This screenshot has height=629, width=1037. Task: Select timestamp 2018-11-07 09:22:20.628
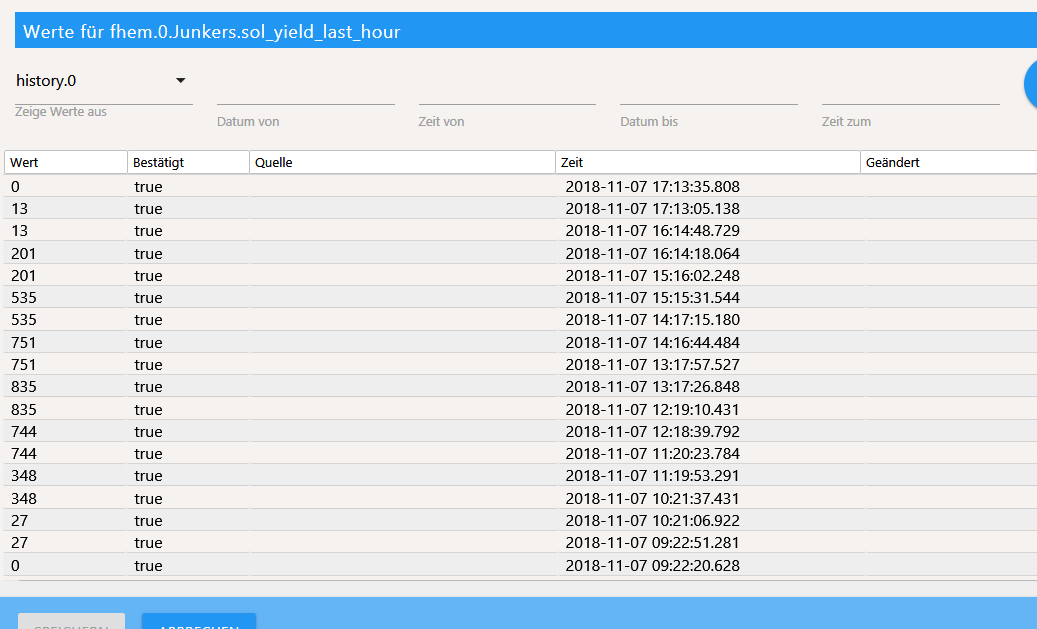click(652, 566)
